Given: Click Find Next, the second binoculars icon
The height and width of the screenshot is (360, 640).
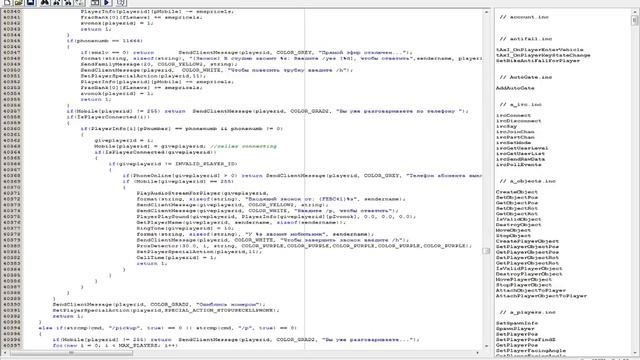Looking at the screenshot, I should click(56, 2).
